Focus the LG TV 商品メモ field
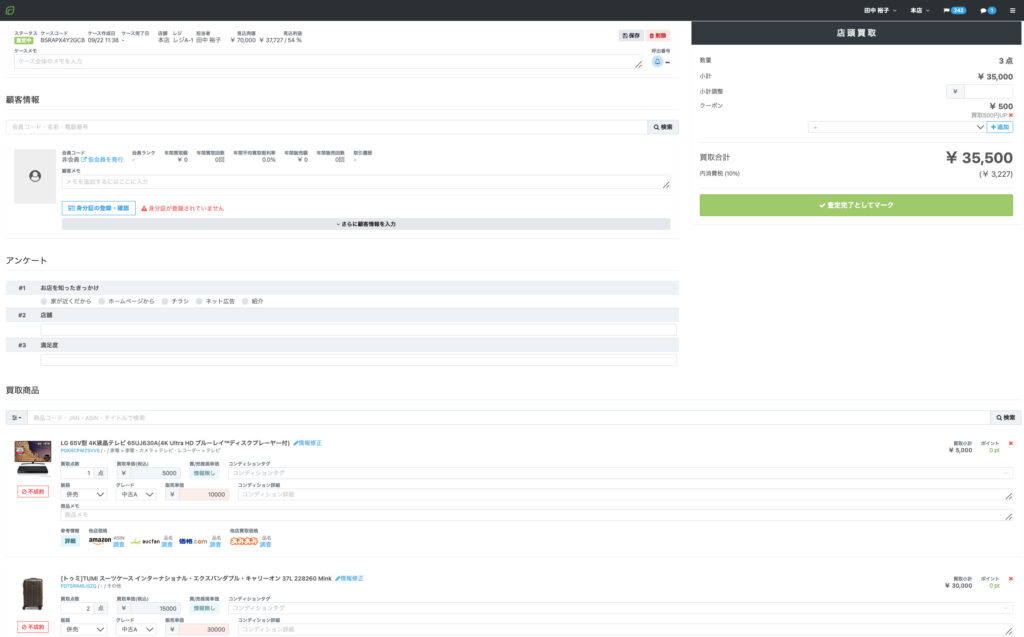The width and height of the screenshot is (1024, 637). point(537,515)
